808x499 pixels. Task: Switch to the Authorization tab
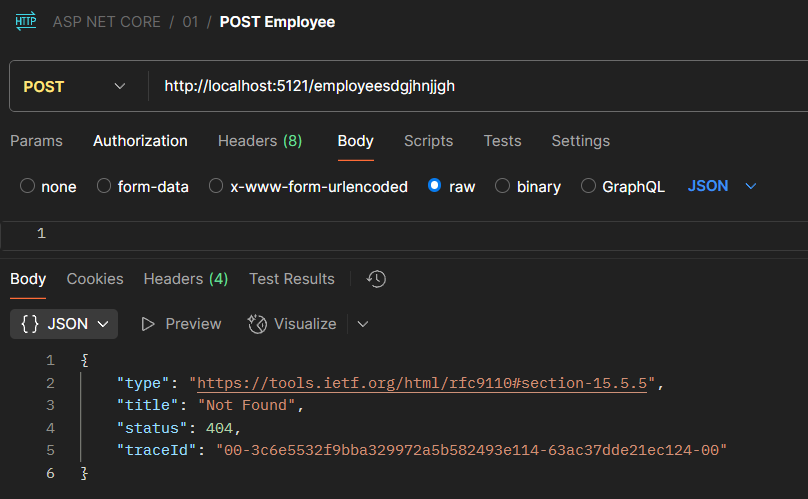[140, 141]
